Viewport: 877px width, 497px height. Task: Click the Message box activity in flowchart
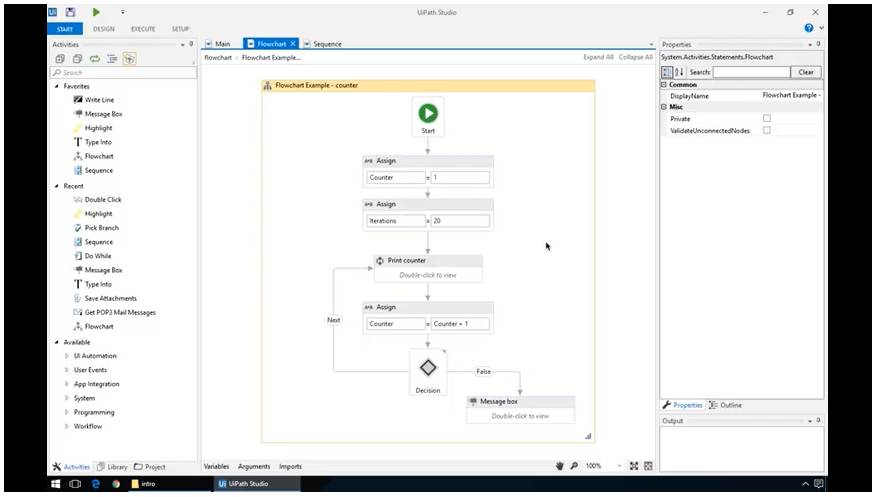520,409
